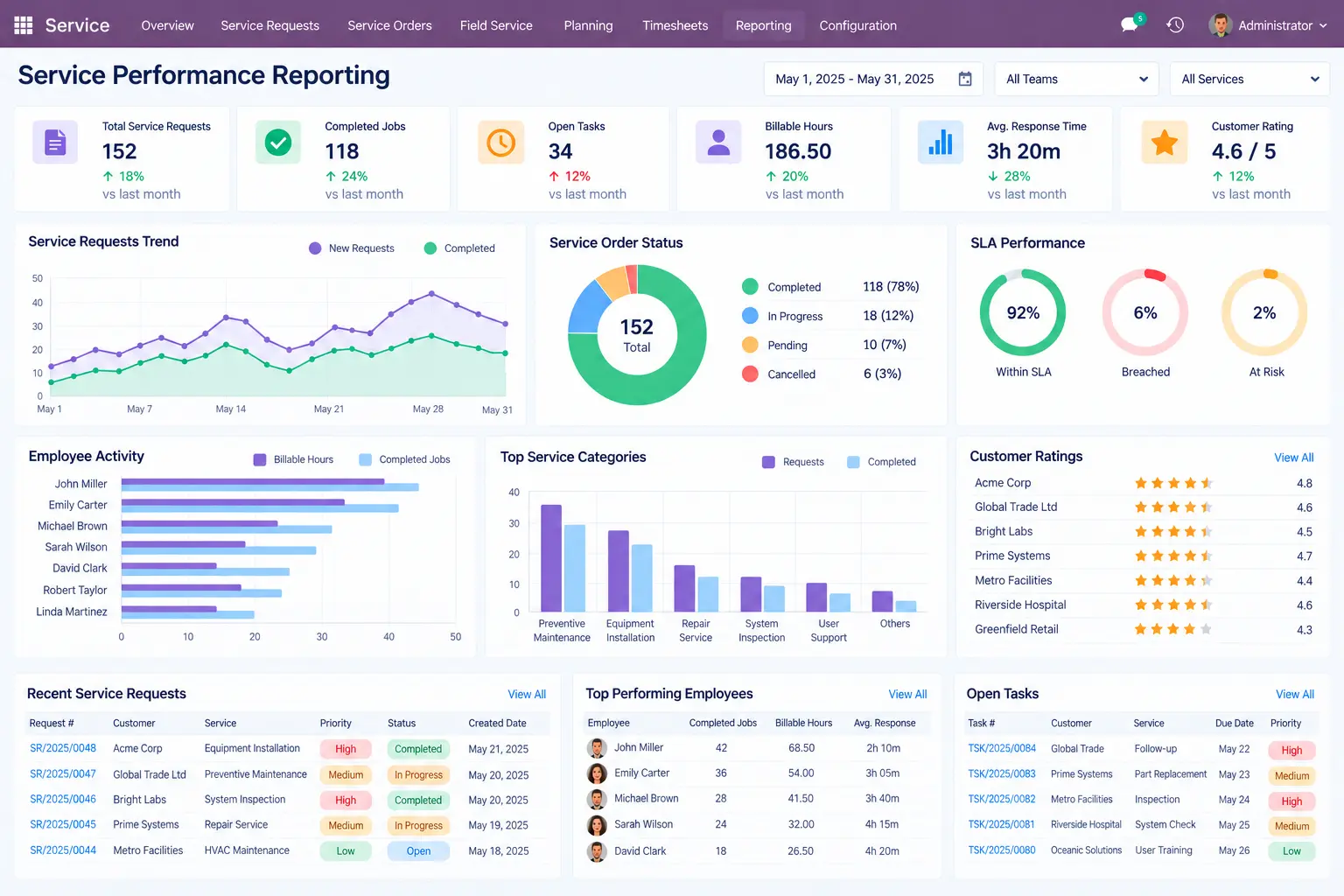Open task TSK/2025/0084
This screenshot has width=1344, height=896.
pyautogui.click(x=1002, y=748)
